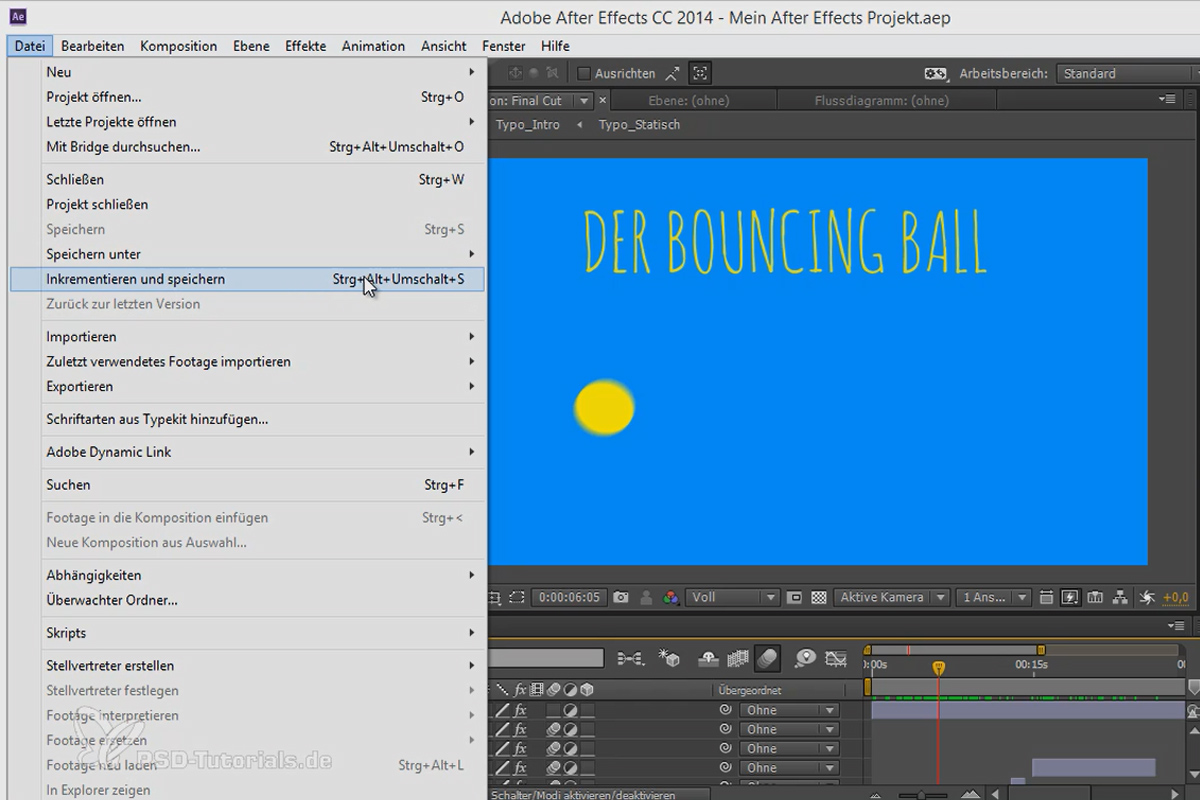The width and height of the screenshot is (1200, 800).
Task: Click the Reset Exposure lightning icon
Action: tap(1147, 597)
